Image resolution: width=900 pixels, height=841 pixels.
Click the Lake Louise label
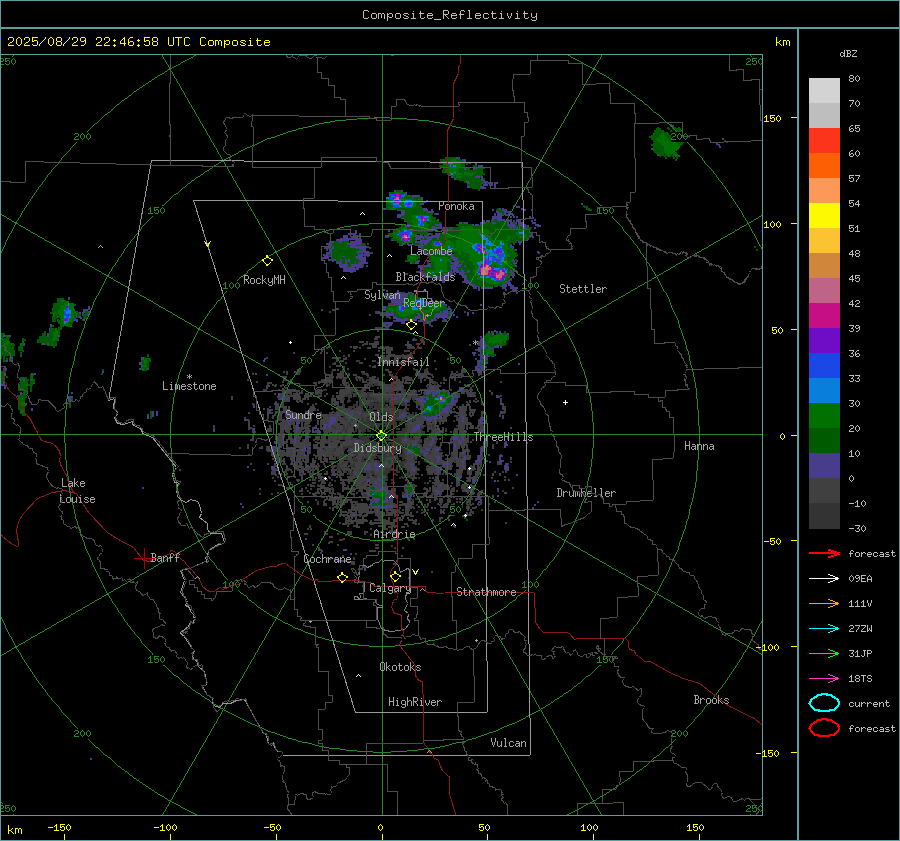click(77, 491)
